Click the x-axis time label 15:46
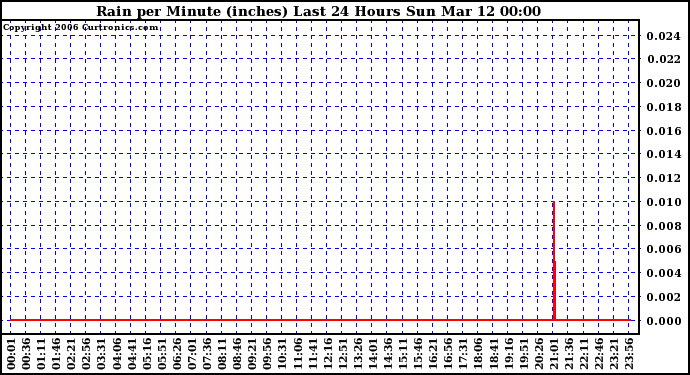The width and height of the screenshot is (690, 375). click(418, 354)
